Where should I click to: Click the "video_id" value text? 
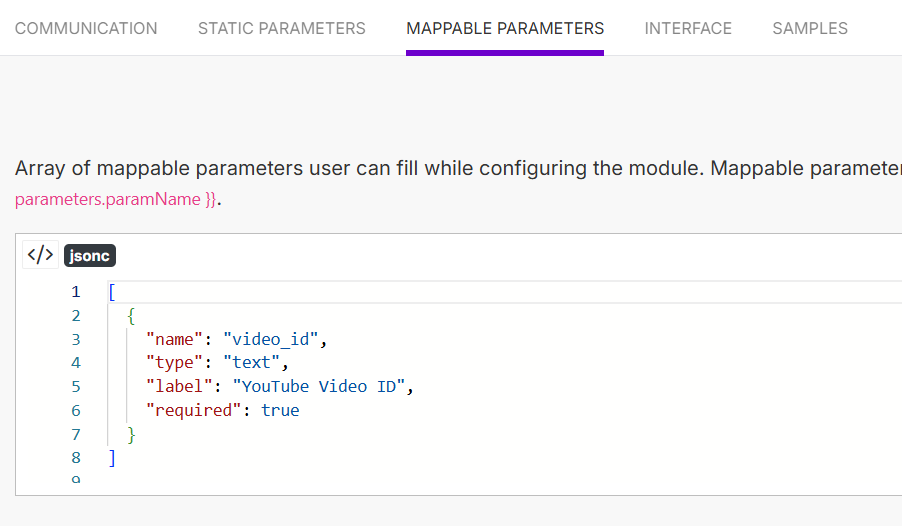(x=270, y=340)
